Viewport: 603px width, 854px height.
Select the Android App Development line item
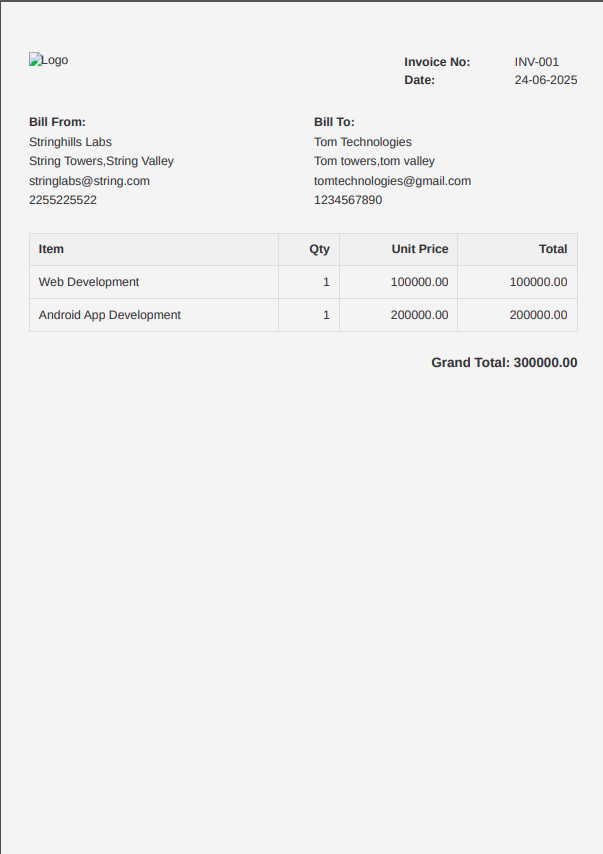pos(110,315)
